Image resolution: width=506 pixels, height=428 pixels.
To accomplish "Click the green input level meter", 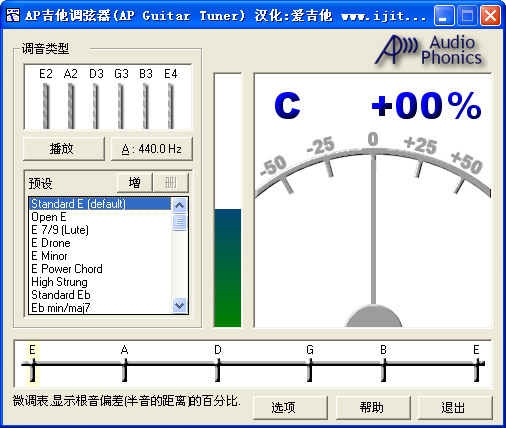I will (x=228, y=200).
